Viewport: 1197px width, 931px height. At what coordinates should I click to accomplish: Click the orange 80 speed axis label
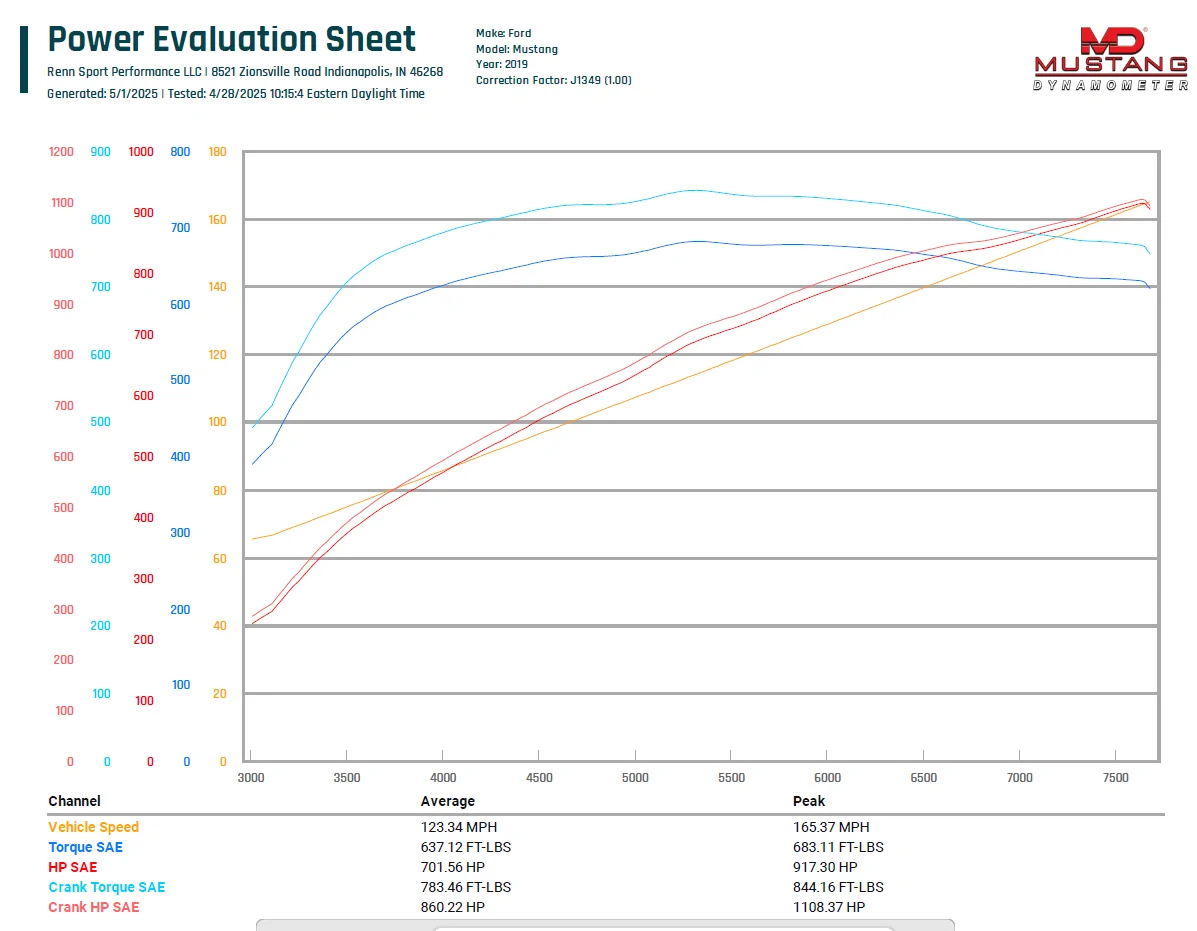pos(220,491)
